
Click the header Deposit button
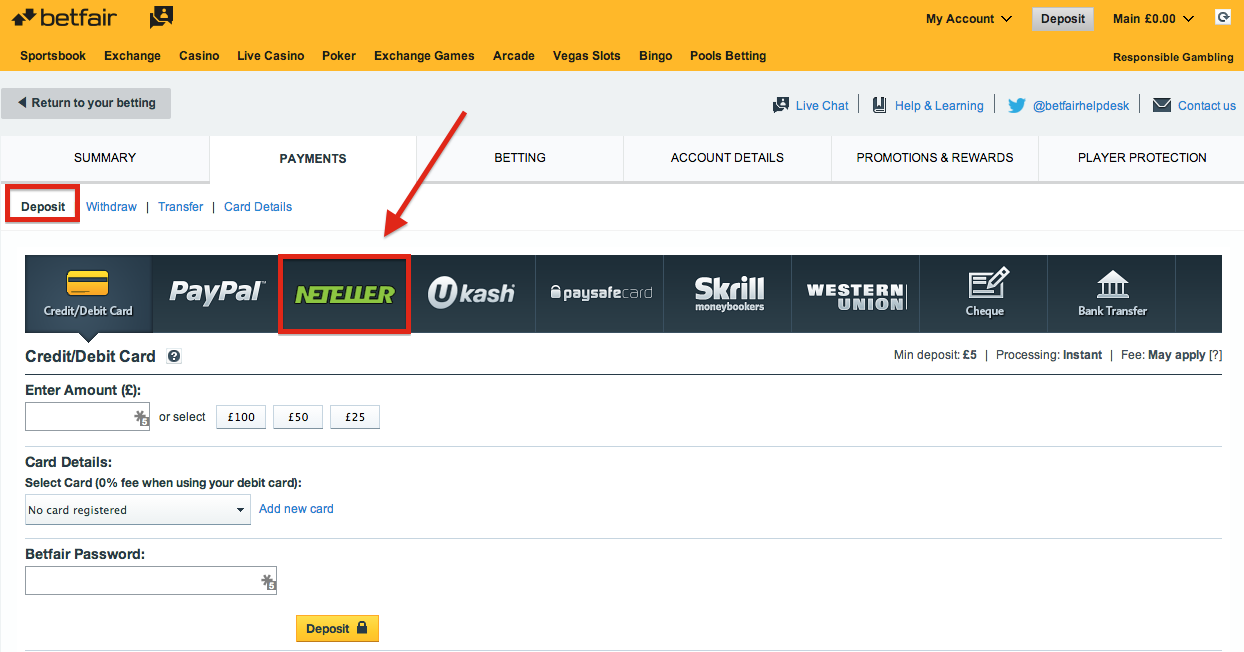[1063, 19]
